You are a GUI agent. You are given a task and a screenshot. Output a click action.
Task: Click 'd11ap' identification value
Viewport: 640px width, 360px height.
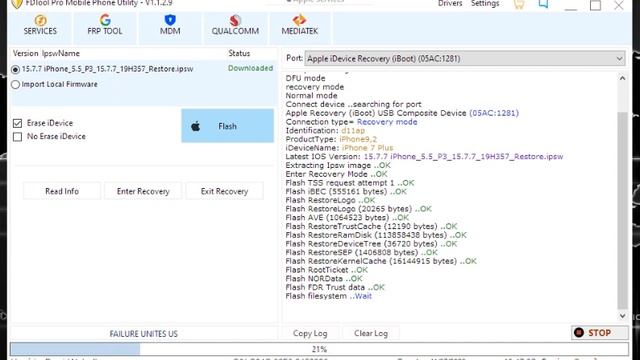pyautogui.click(x=353, y=131)
